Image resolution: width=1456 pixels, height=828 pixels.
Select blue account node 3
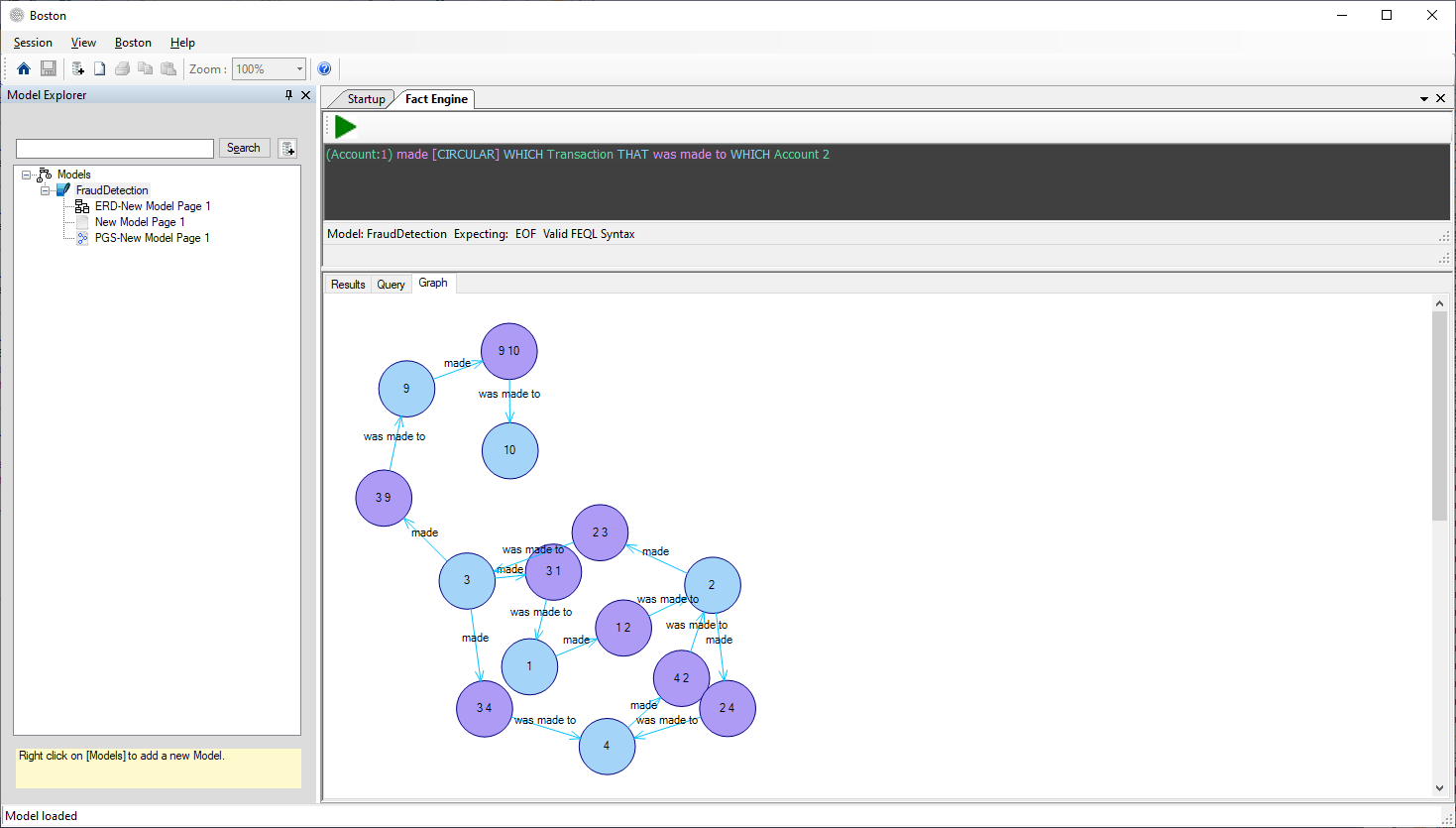tap(467, 580)
